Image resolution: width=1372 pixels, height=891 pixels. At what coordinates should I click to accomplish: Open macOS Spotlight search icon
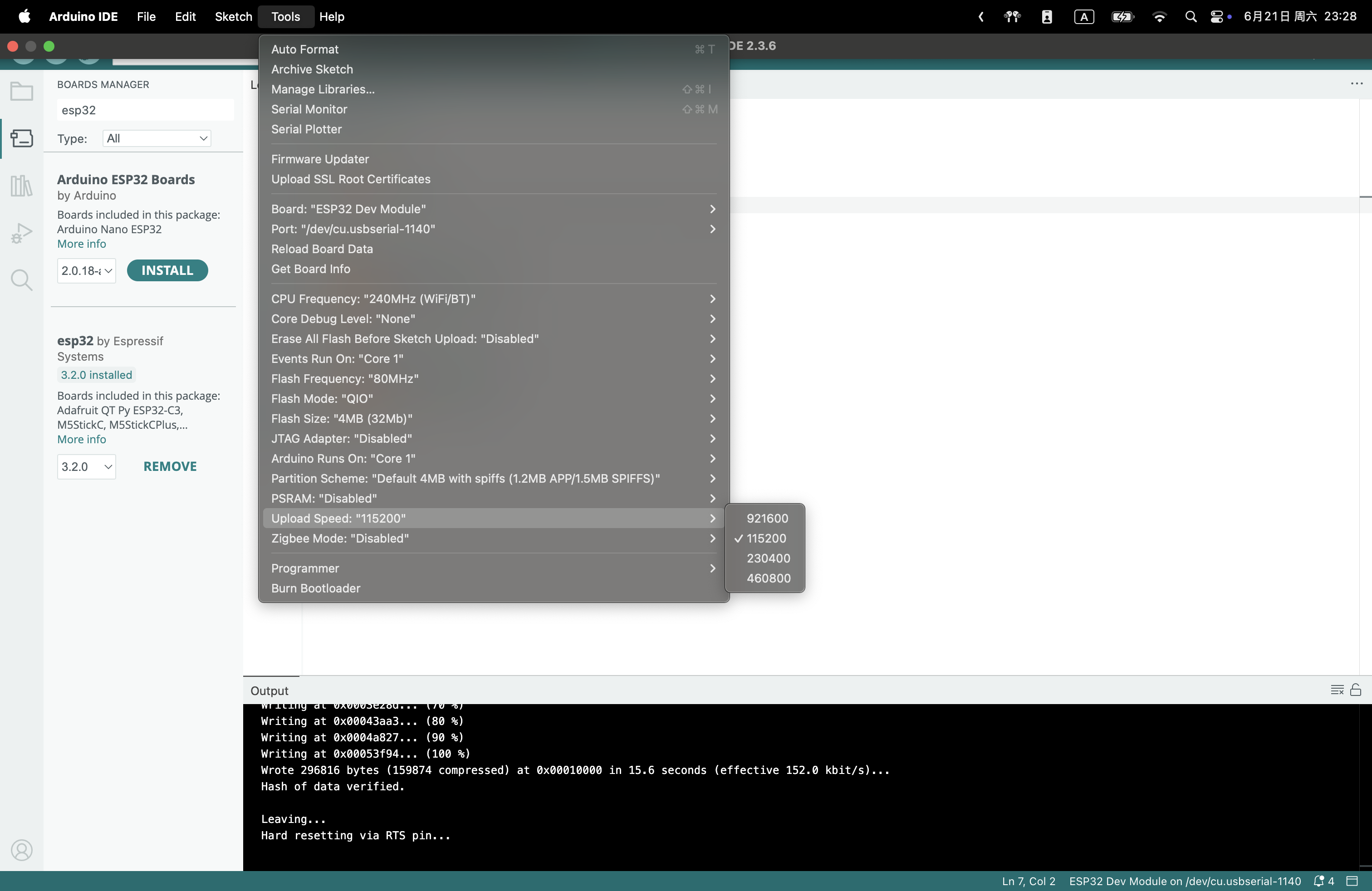click(x=1191, y=17)
